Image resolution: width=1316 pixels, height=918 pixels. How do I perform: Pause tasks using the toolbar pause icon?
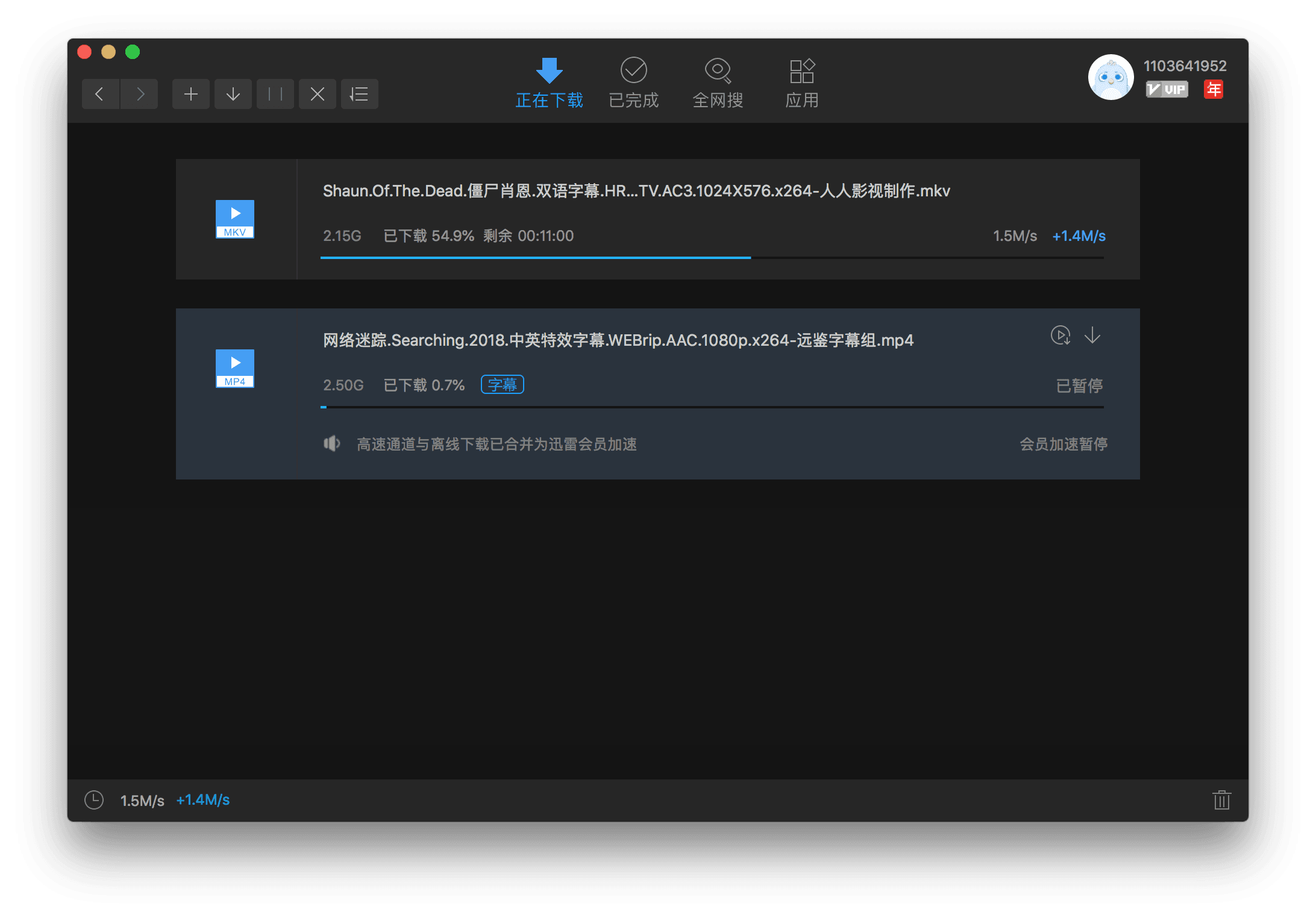coord(275,94)
